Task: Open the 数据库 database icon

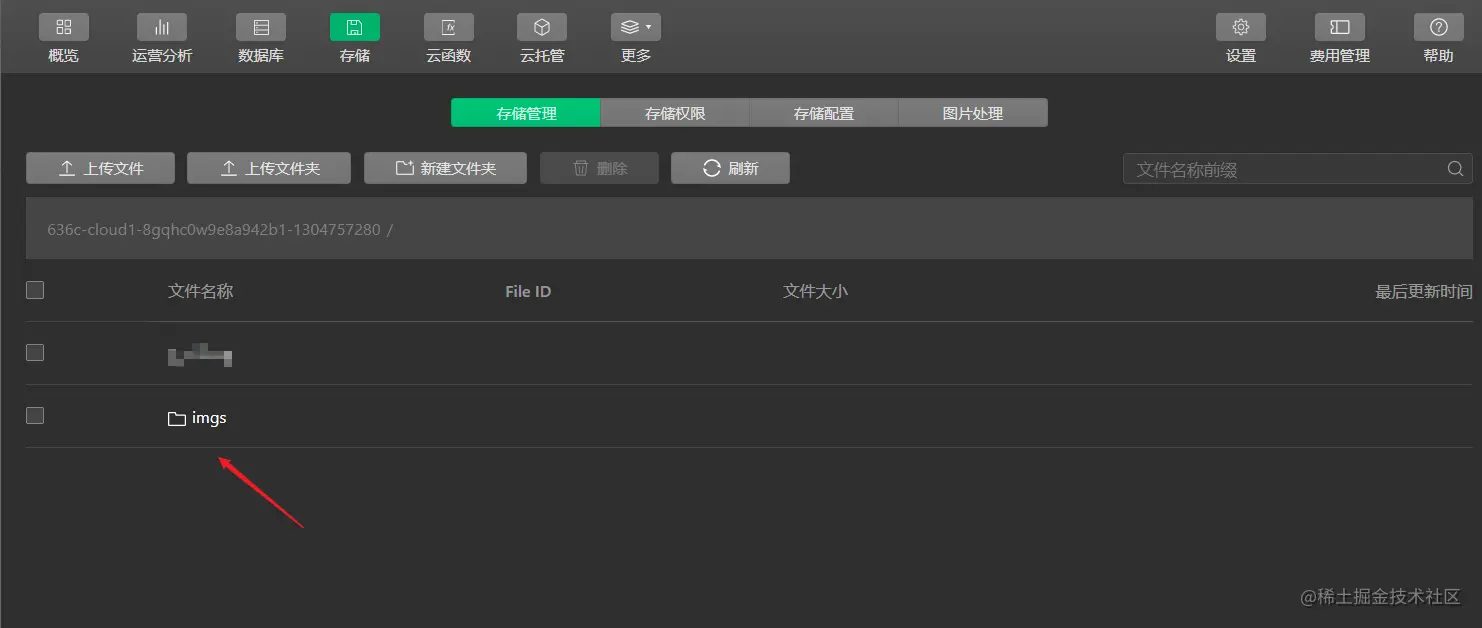Action: click(x=261, y=27)
